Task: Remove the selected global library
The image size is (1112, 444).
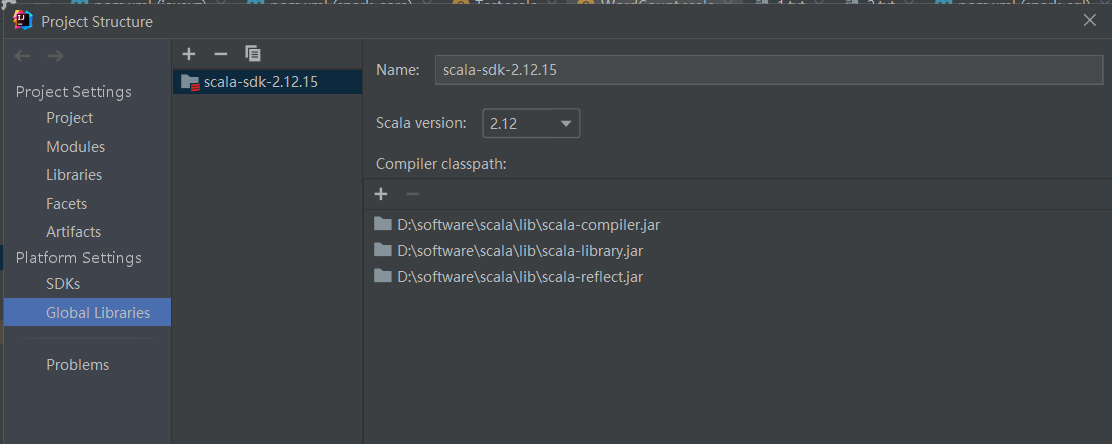Action: pyautogui.click(x=221, y=54)
